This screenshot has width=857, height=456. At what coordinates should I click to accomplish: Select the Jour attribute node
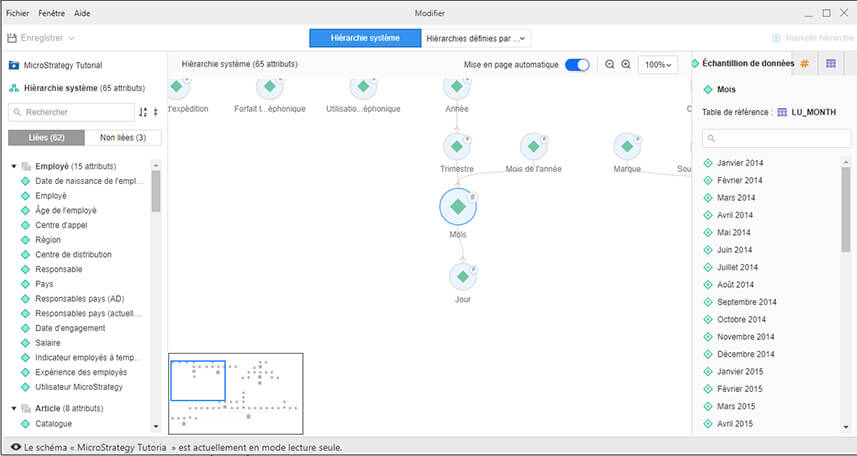coord(462,274)
